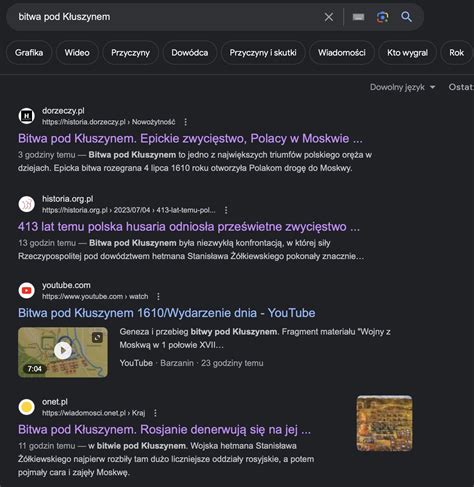Click the historia.dorzeczy.pl Nowożytność URL breadcrumb

[109, 122]
